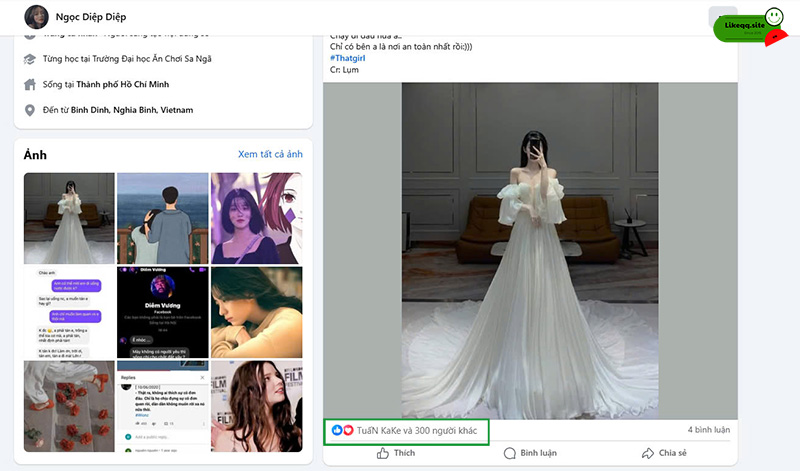Click the Chia sẻ share button
This screenshot has width=800, height=471.
coord(664,453)
